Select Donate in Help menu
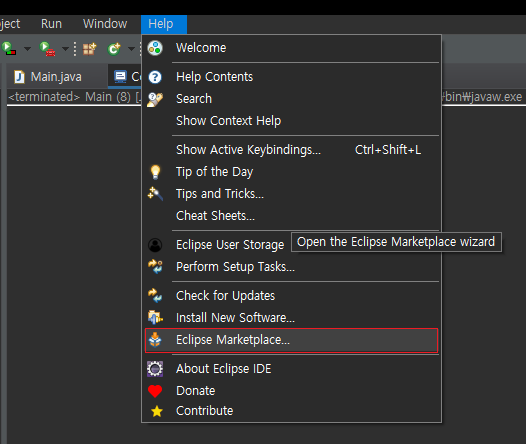Viewport: 526px width, 444px height. 292,391
